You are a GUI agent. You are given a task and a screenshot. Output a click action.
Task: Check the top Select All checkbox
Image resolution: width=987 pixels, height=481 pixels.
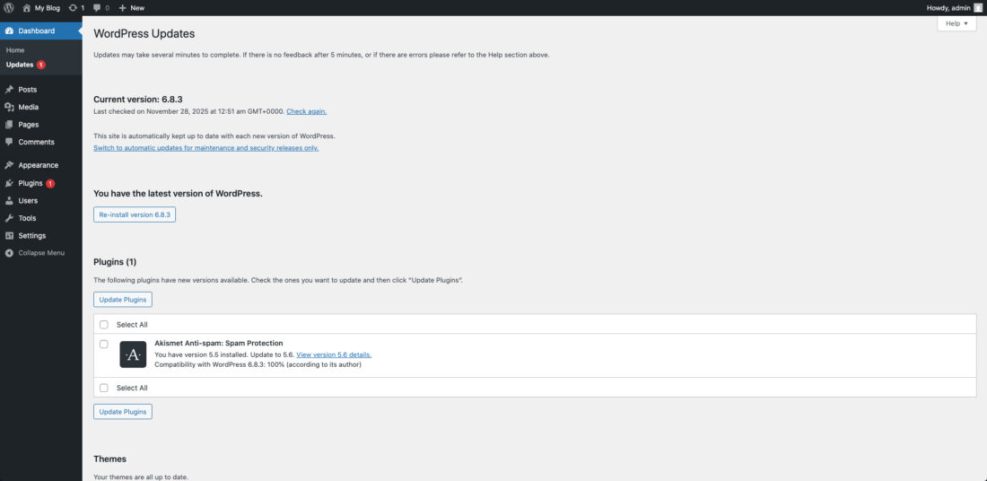(x=104, y=325)
